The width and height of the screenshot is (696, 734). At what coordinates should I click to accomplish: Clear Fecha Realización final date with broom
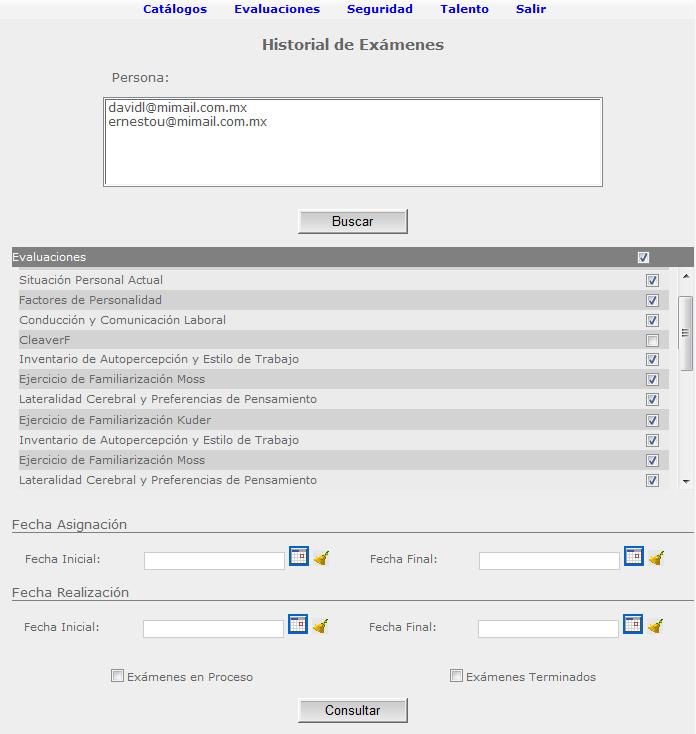(656, 626)
